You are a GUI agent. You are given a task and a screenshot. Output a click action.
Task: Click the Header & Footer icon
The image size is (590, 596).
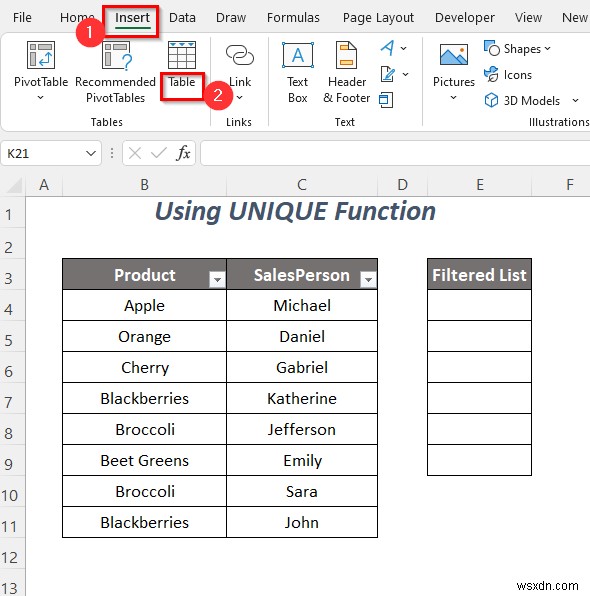pos(346,55)
